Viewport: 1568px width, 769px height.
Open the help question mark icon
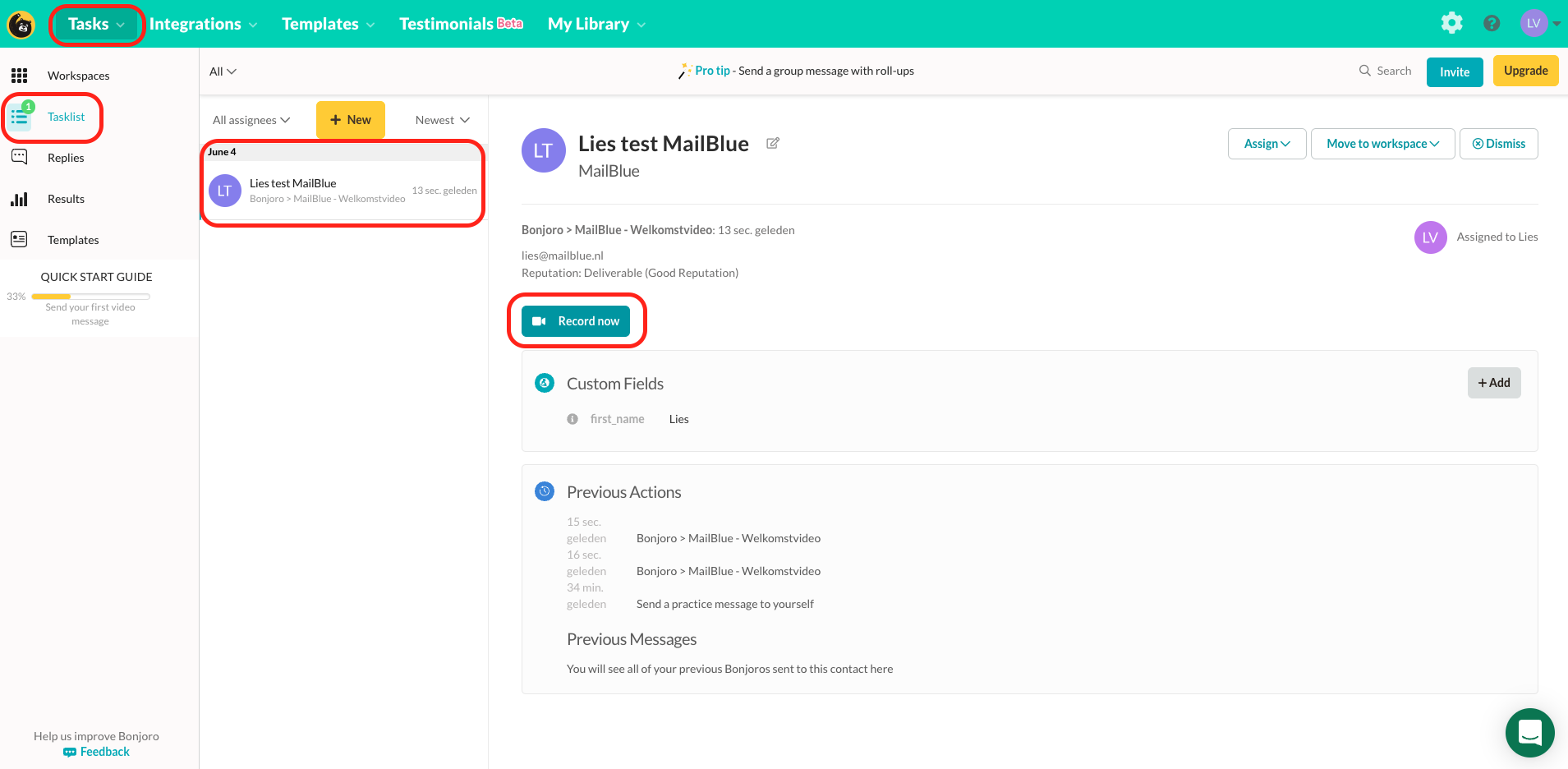[1492, 23]
